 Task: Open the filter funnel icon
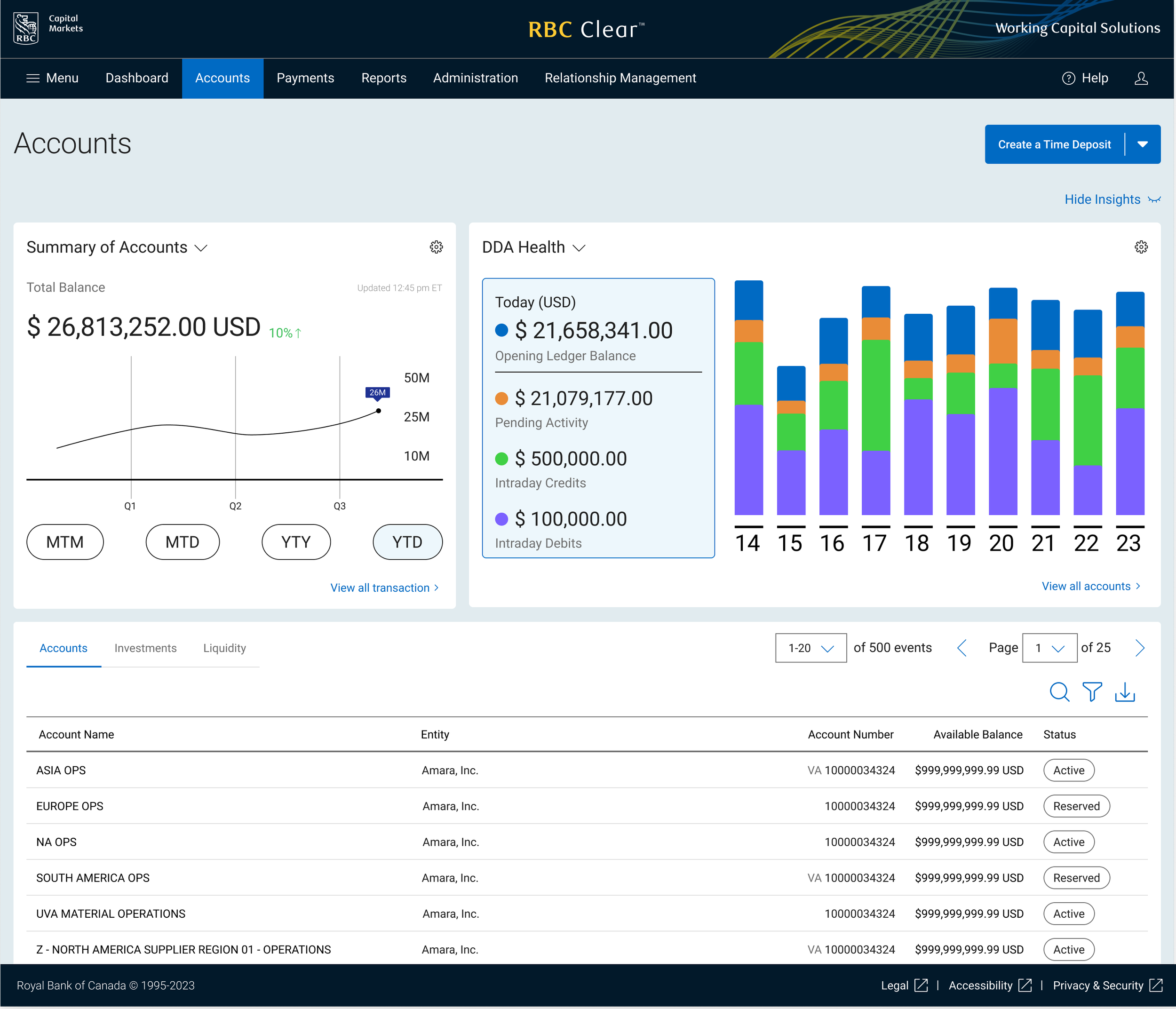1092,692
